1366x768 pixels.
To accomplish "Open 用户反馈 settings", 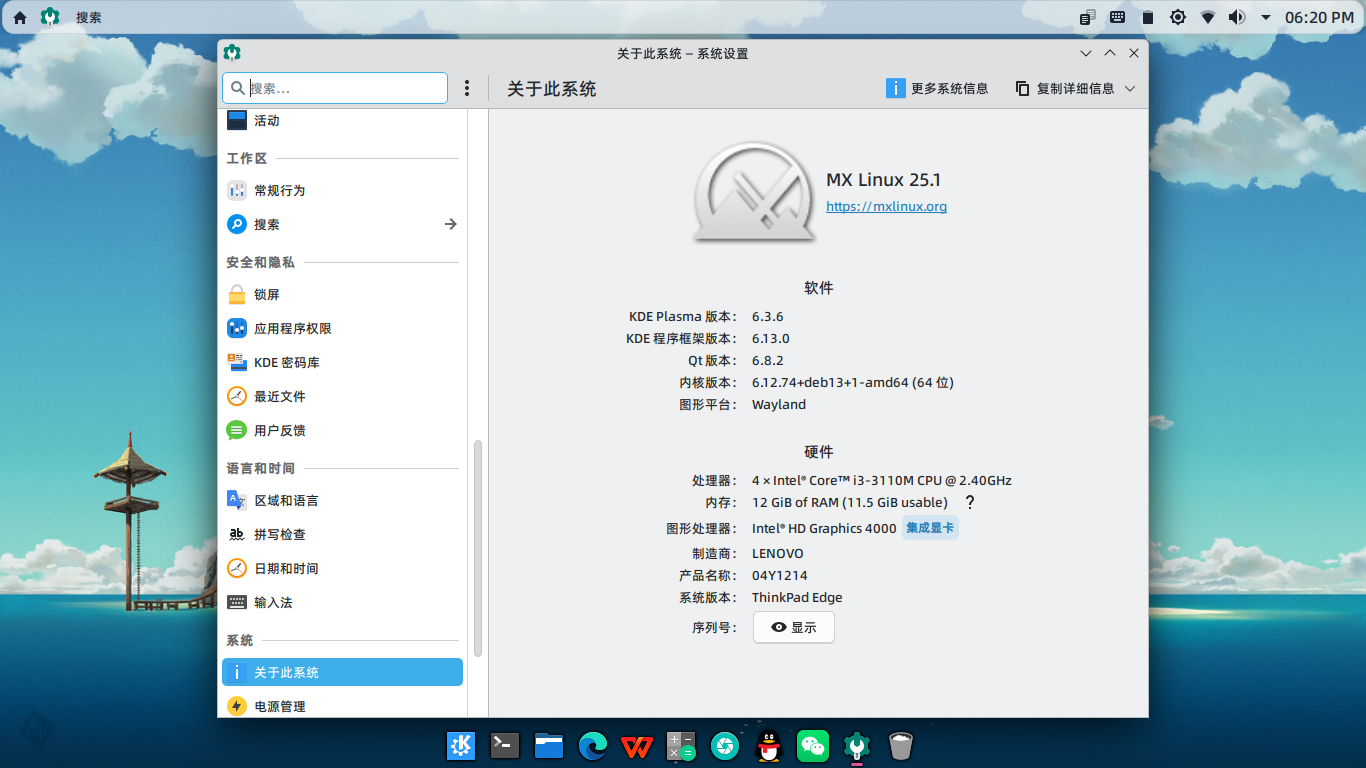I will [x=236, y=430].
